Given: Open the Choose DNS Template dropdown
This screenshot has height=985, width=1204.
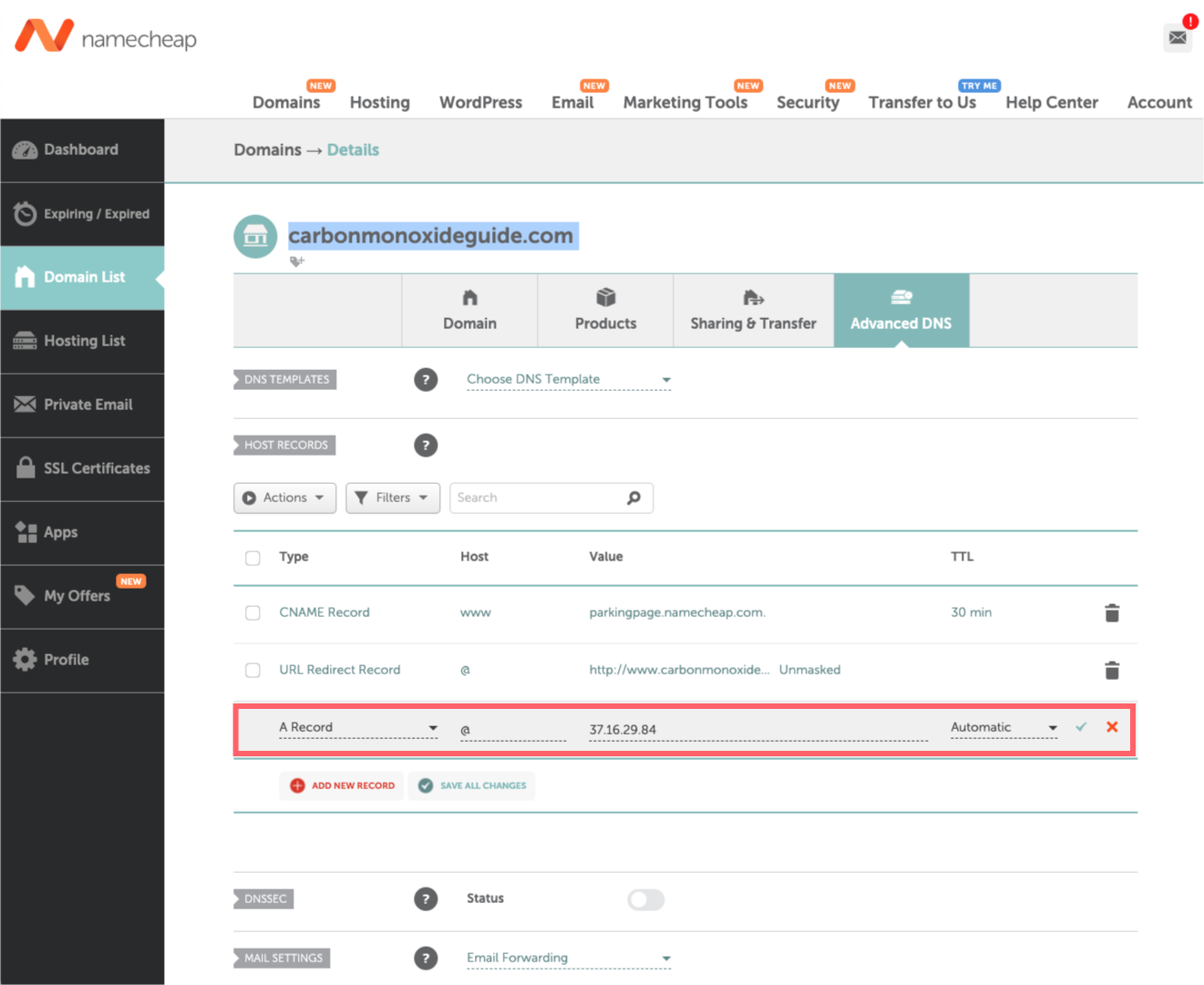Looking at the screenshot, I should pyautogui.click(x=569, y=380).
